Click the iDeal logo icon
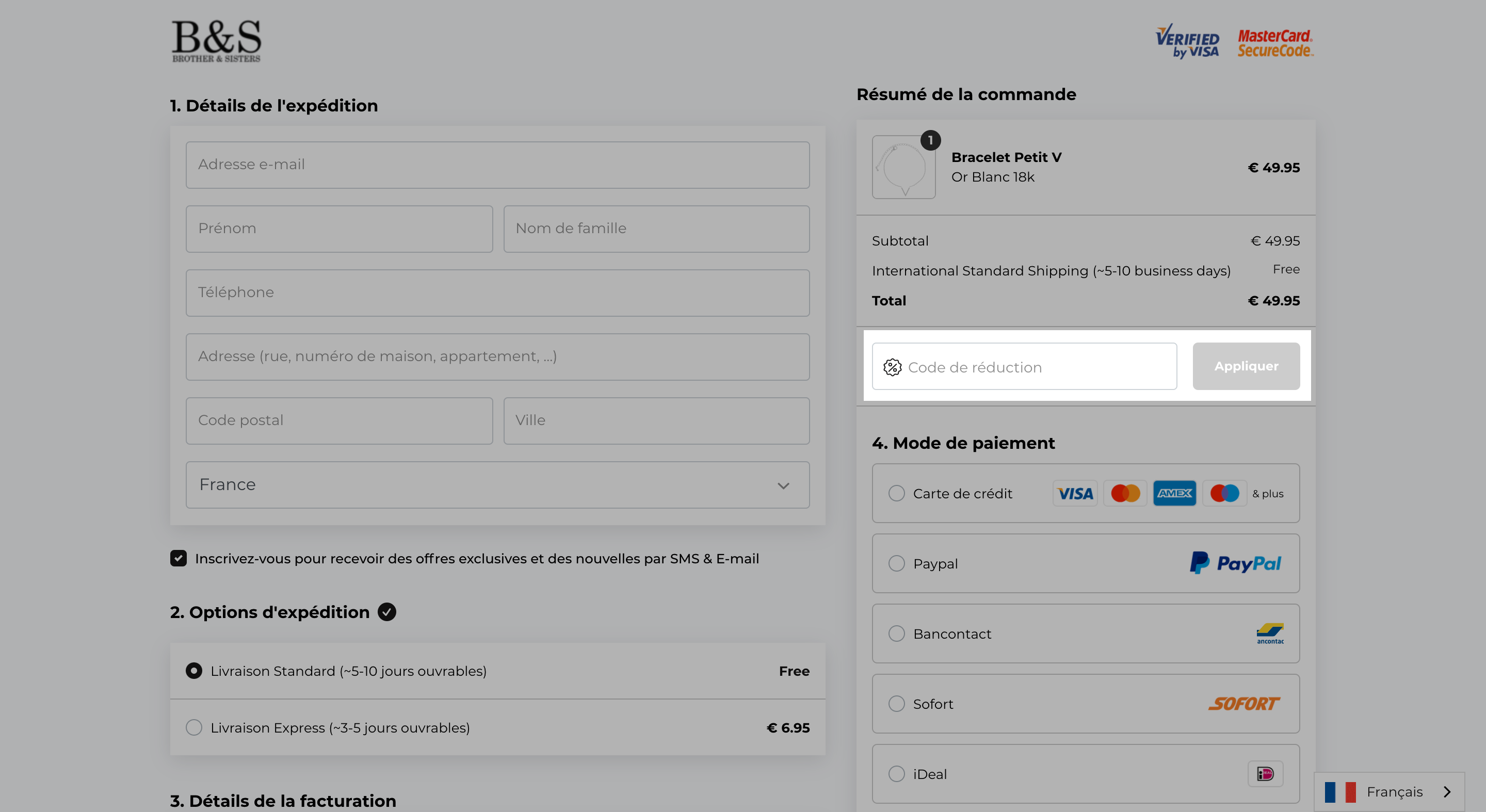The height and width of the screenshot is (812, 1486). (x=1265, y=773)
